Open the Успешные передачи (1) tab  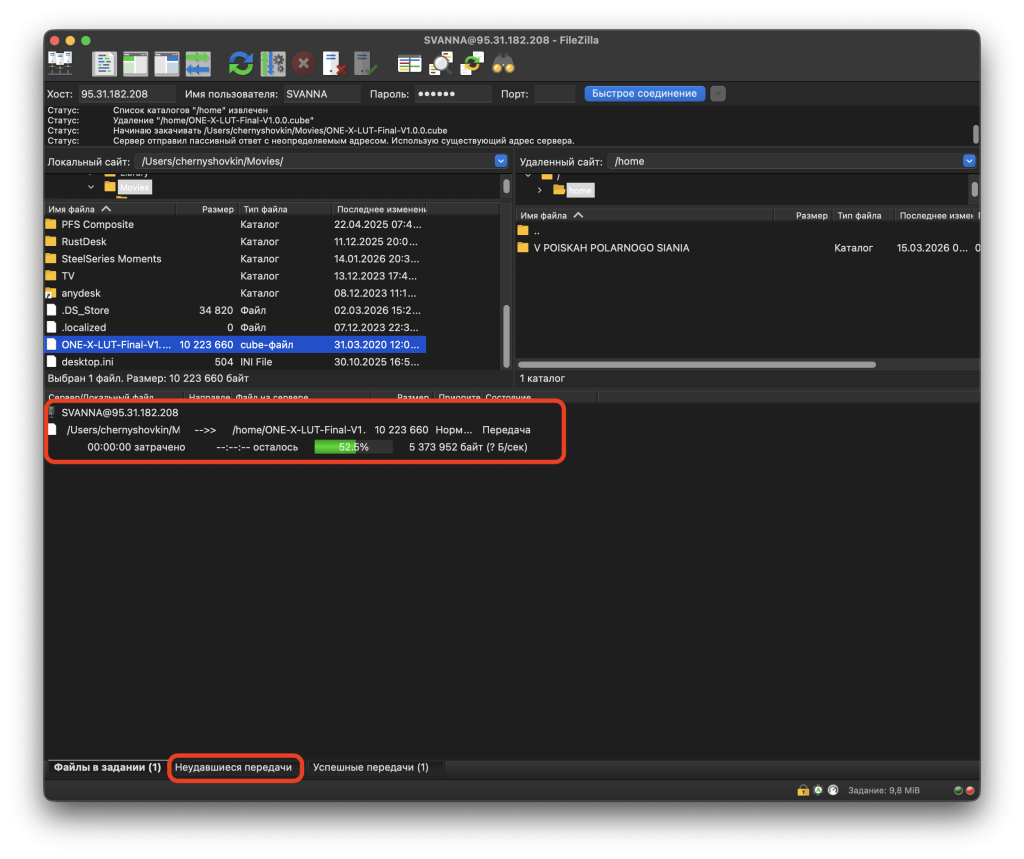pyautogui.click(x=370, y=767)
